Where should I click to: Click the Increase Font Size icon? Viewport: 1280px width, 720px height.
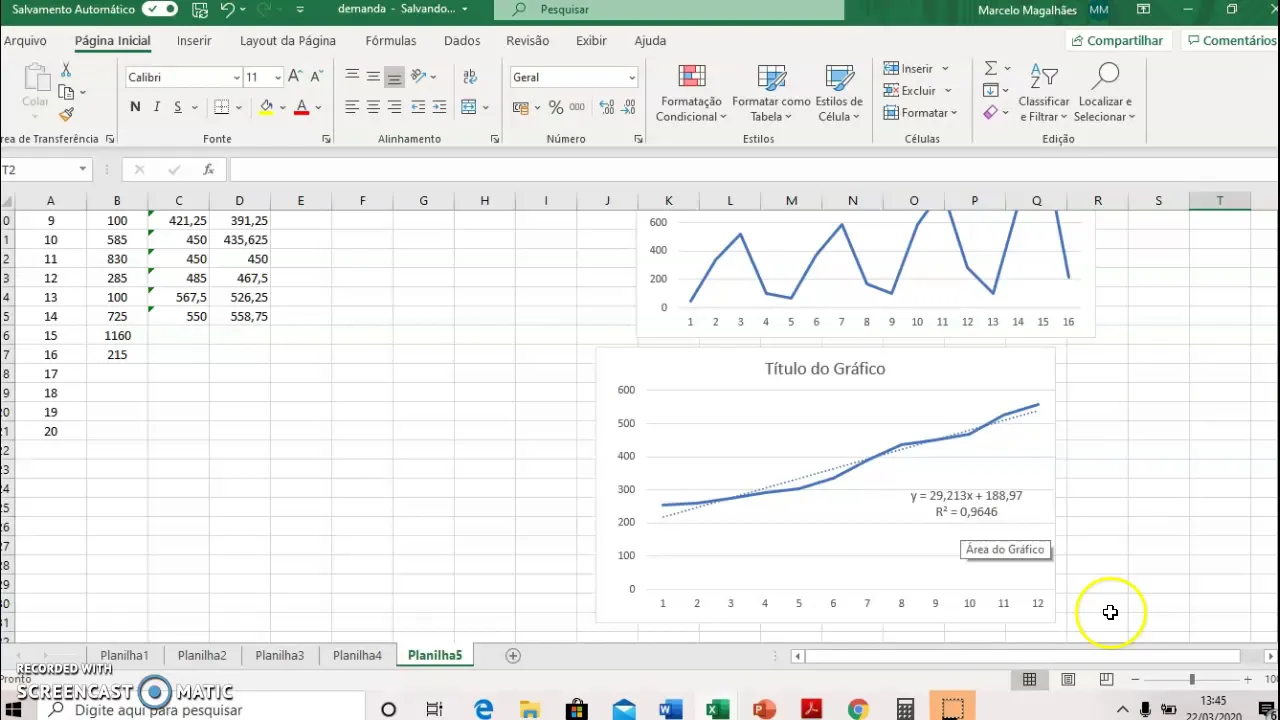point(296,77)
